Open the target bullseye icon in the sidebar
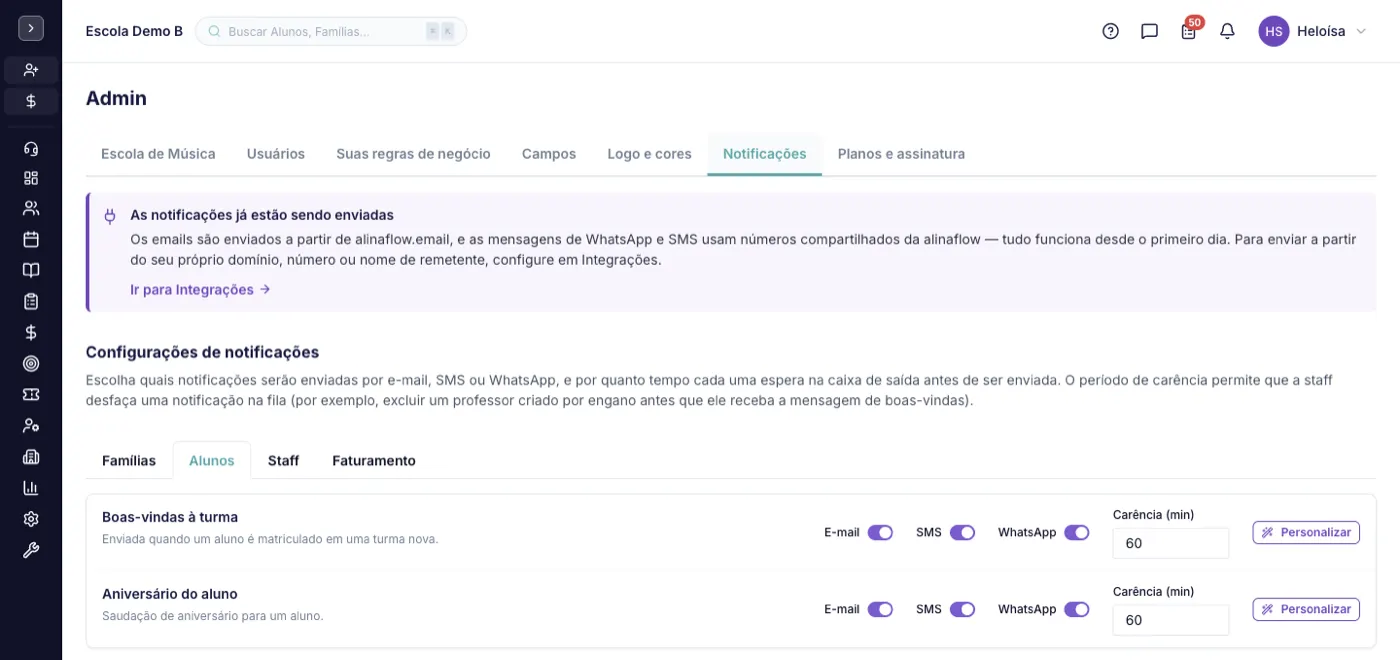1400x660 pixels. 31,363
